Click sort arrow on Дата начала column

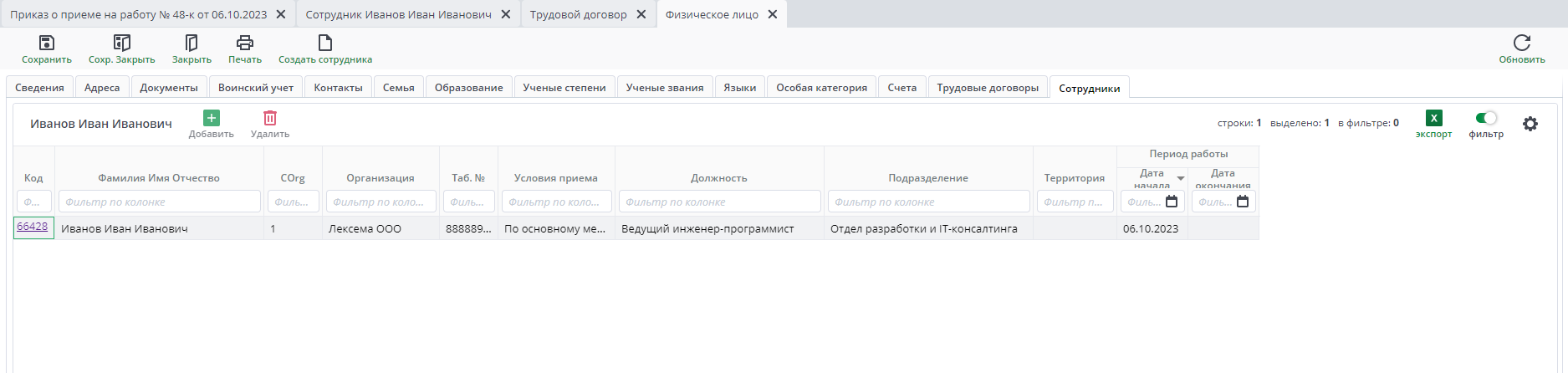point(1181,178)
